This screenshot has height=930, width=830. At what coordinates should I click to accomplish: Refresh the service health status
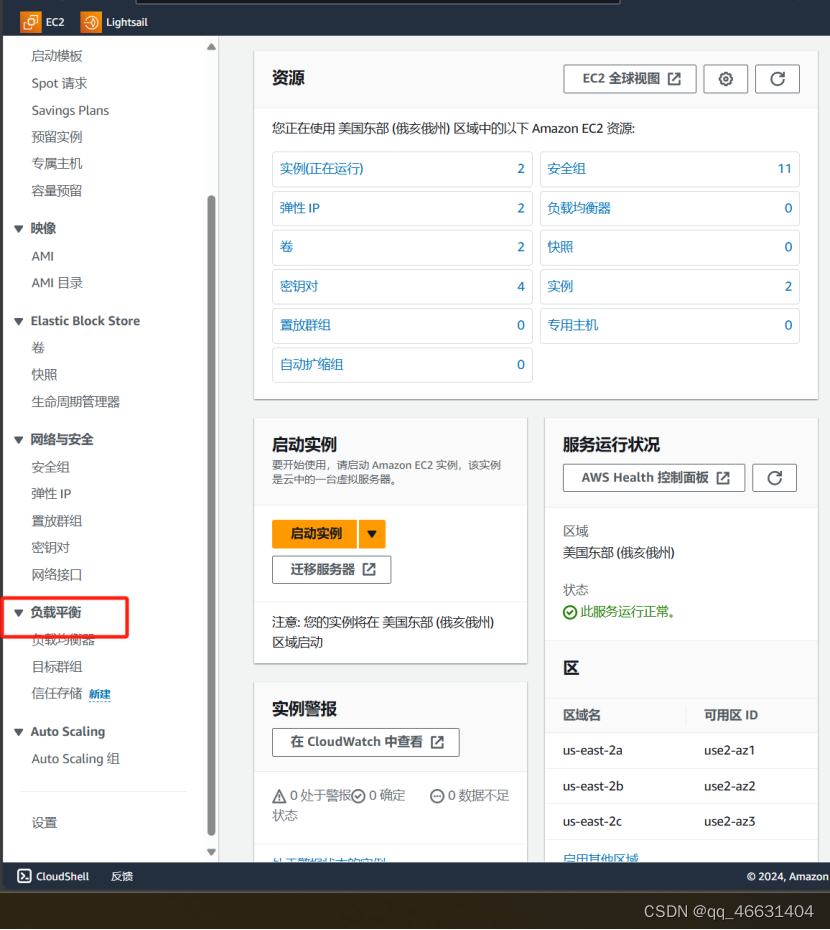[x=774, y=477]
